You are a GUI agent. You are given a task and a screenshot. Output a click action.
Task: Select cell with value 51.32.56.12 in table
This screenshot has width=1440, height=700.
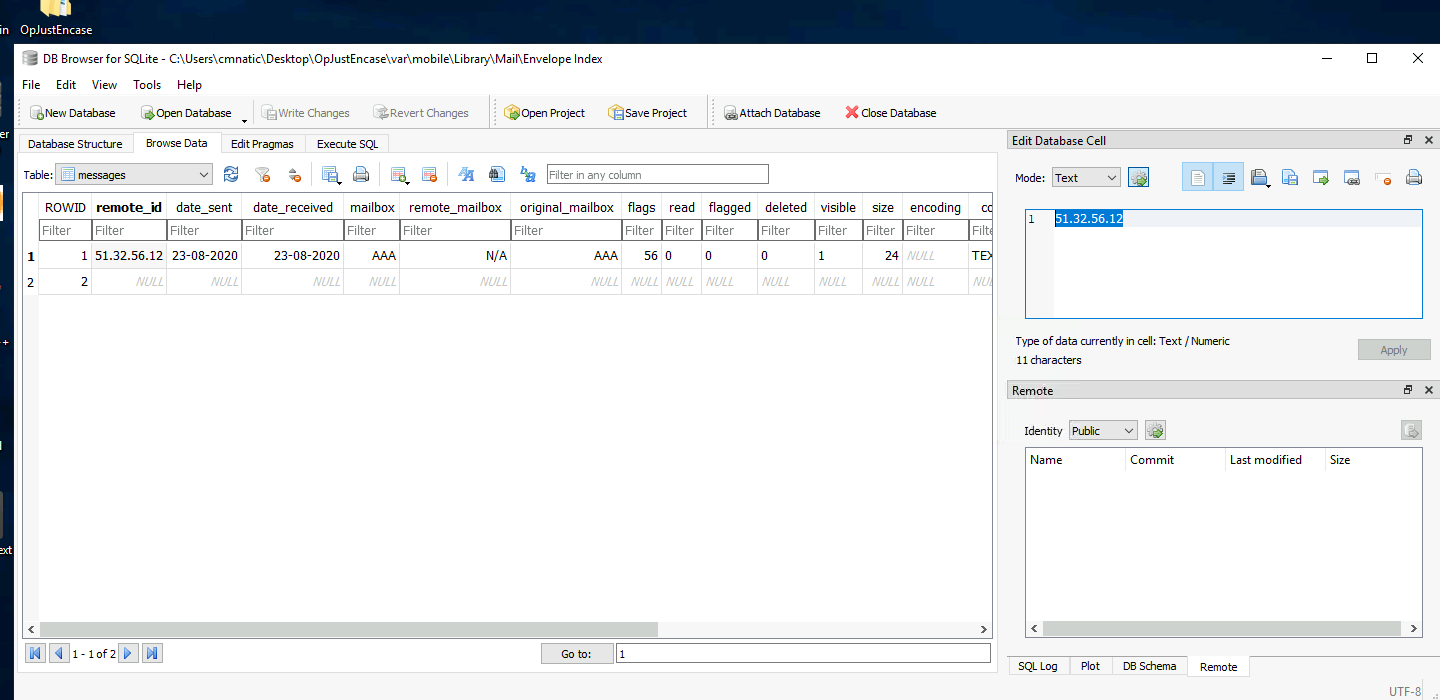click(128, 256)
